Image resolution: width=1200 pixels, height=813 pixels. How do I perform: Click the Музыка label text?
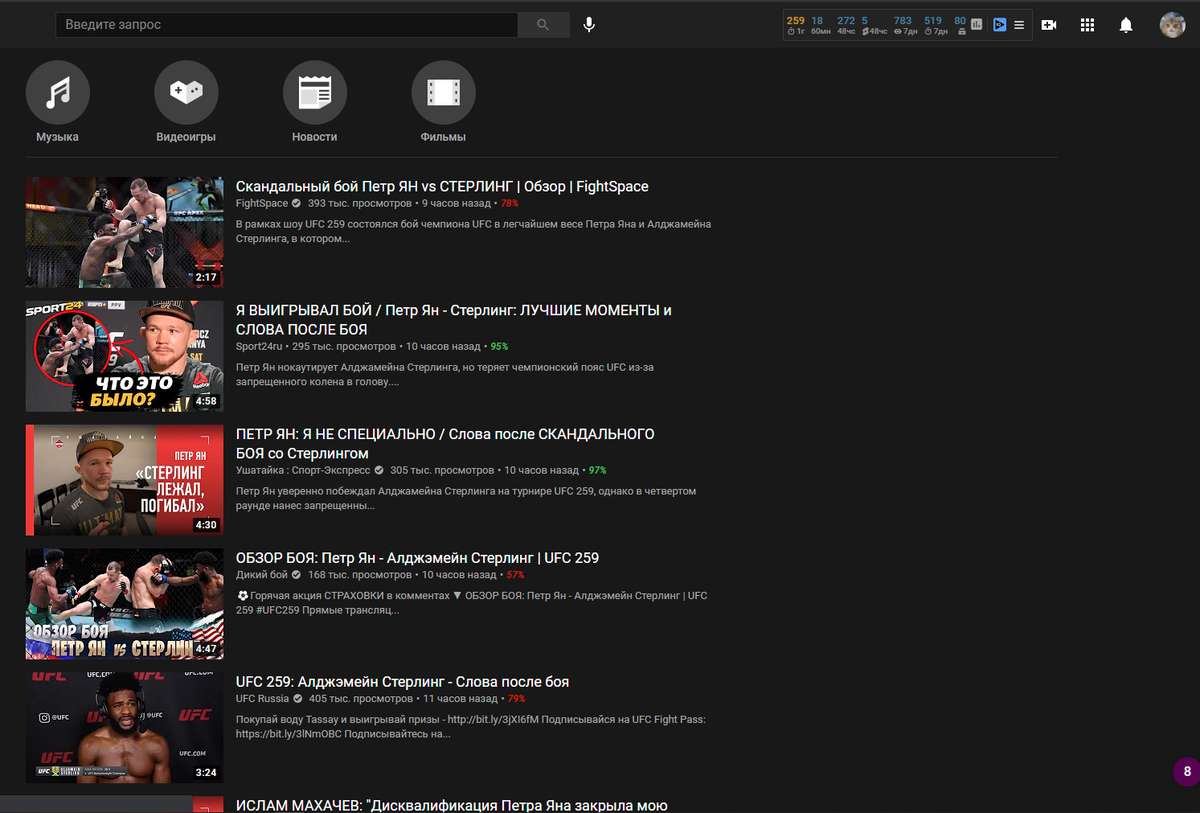click(57, 137)
